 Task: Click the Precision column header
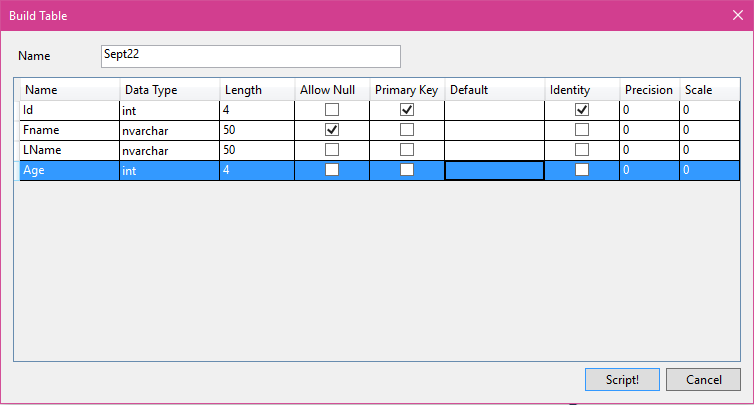[x=649, y=90]
